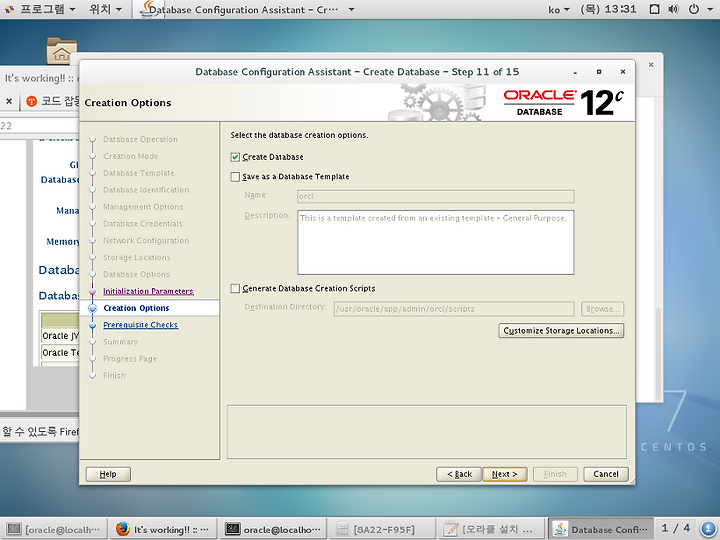Enable Generate Database Creation Scripts checkbox
Viewport: 720px width, 540px height.
tap(235, 288)
